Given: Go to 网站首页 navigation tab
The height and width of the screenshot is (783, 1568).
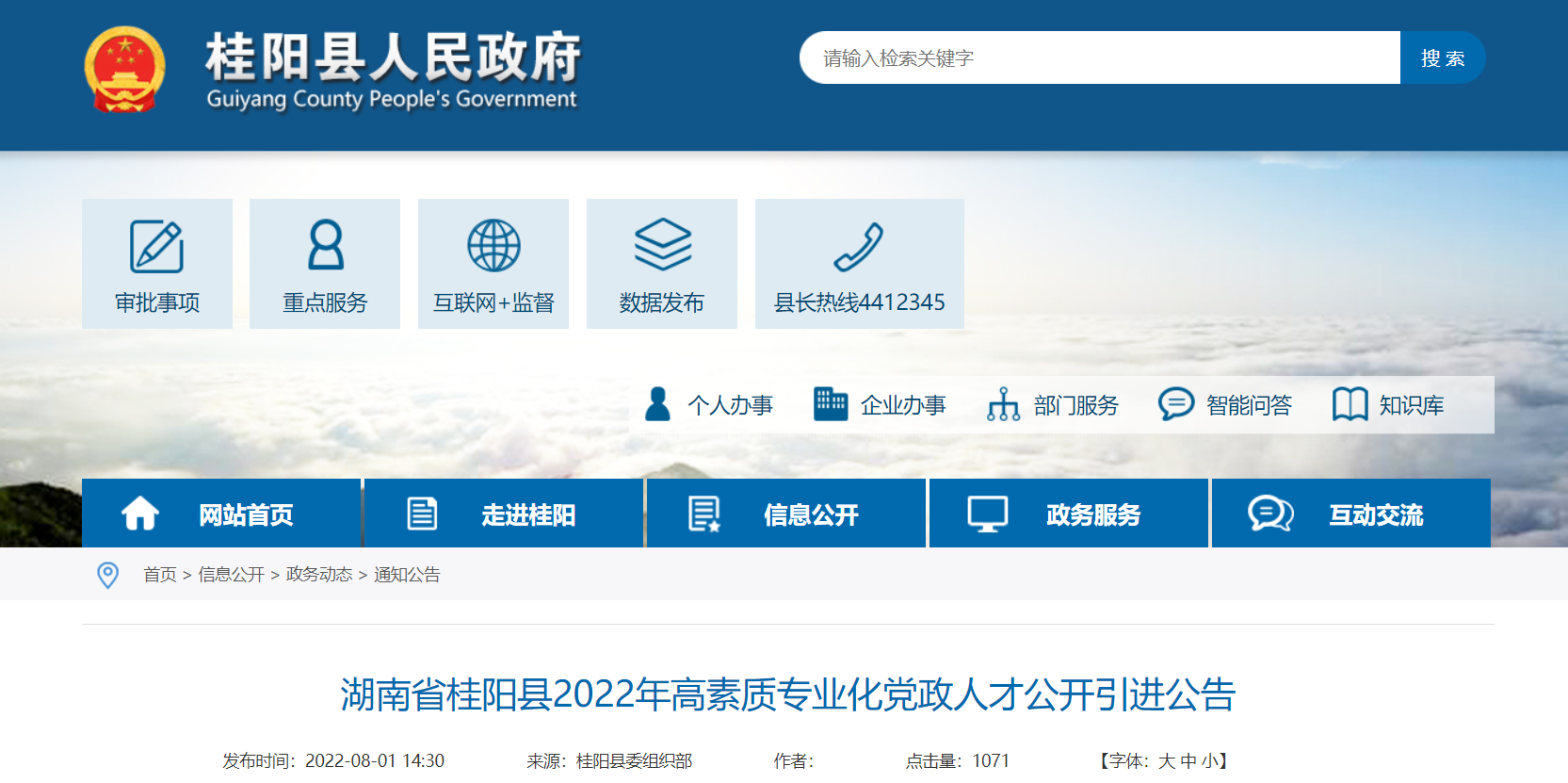Looking at the screenshot, I should pyautogui.click(x=221, y=514).
